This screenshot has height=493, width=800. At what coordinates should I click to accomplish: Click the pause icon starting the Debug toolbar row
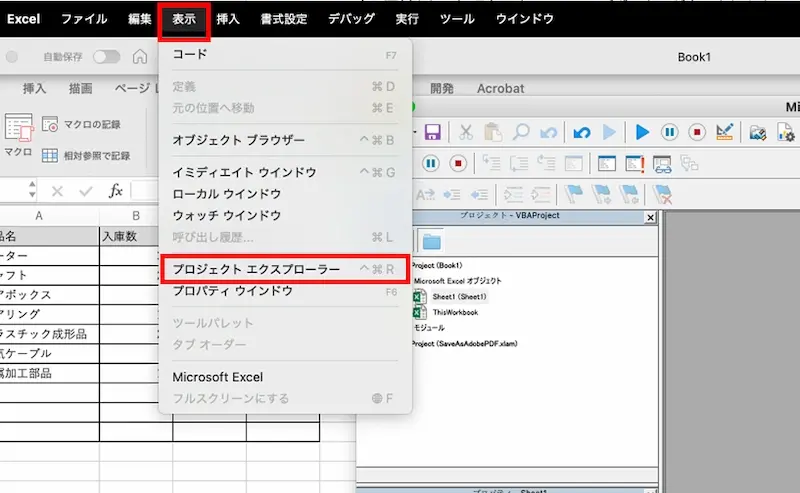coord(431,163)
